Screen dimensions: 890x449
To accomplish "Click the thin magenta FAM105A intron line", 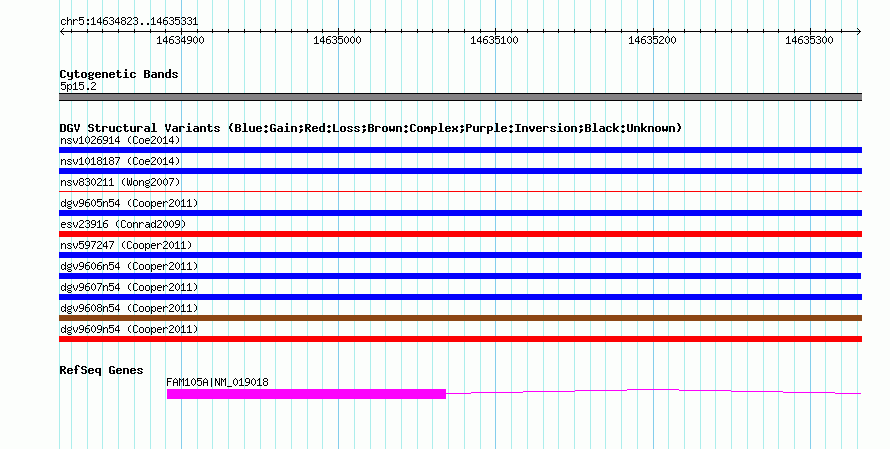I will [x=654, y=391].
